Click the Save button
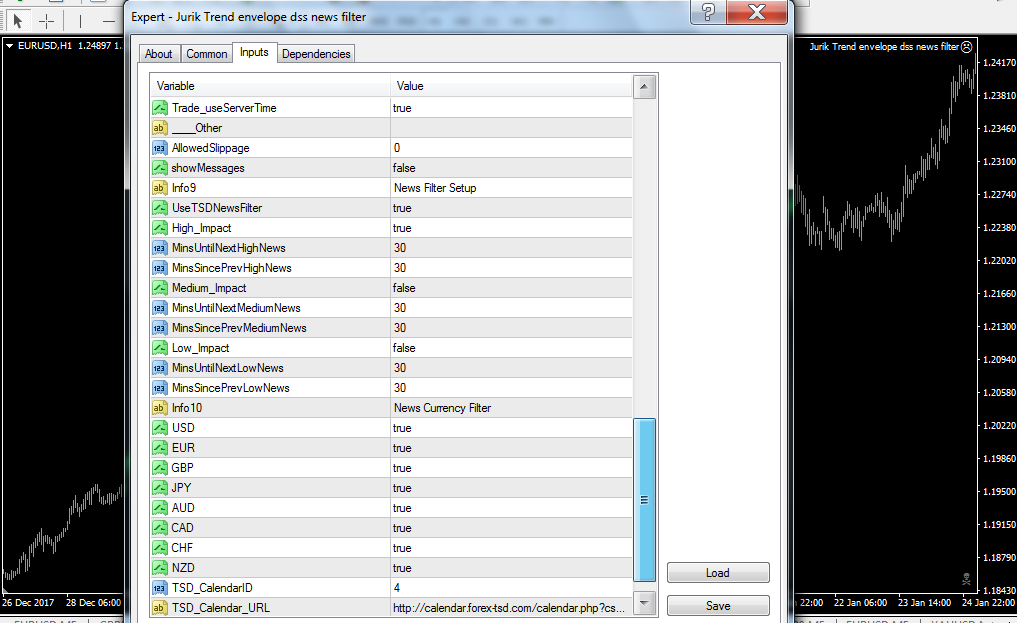This screenshot has height=623, width=1017. tap(718, 606)
